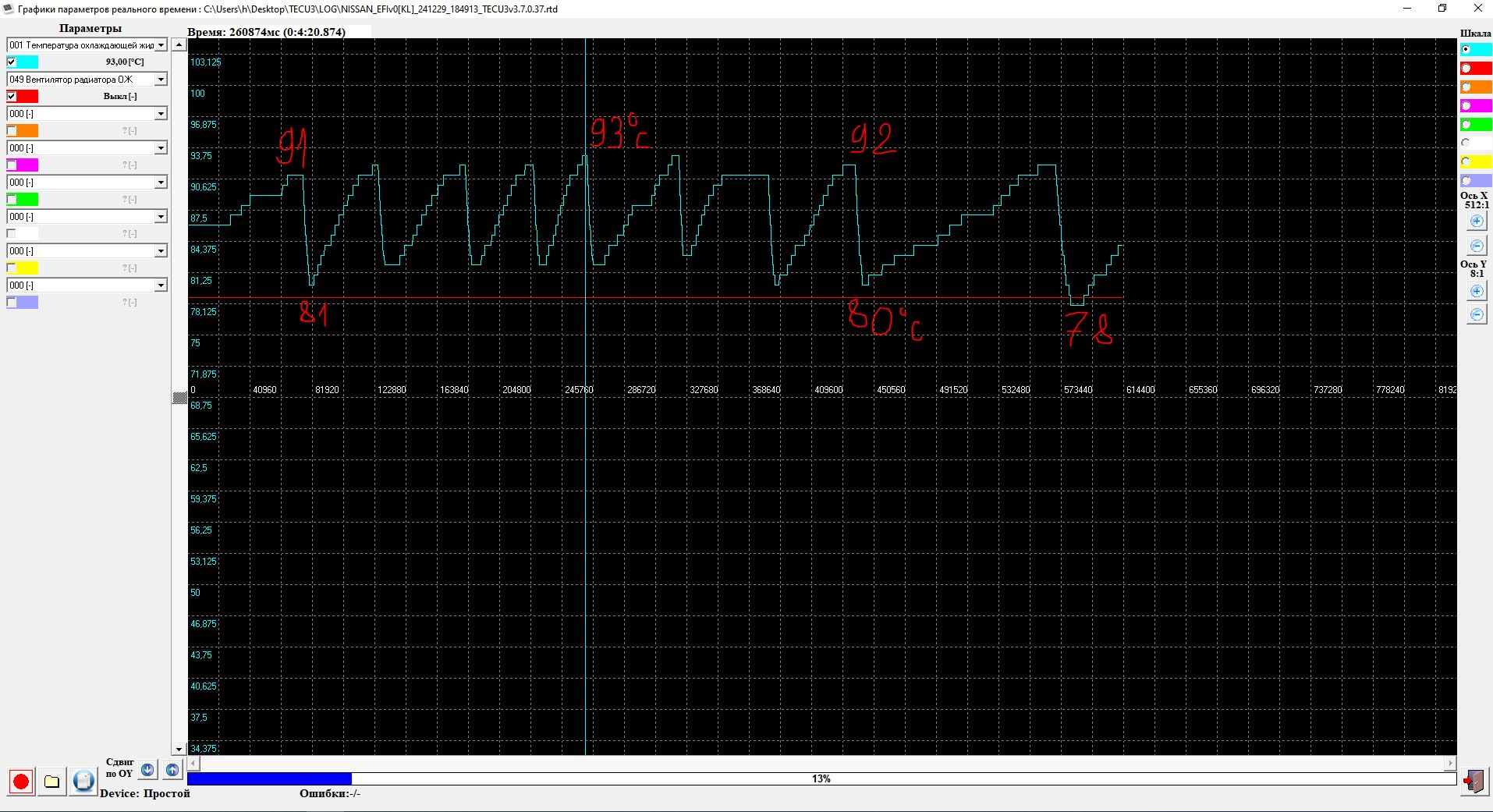
Task: Open the coolant temperature parameter dropdown
Action: coord(87,45)
